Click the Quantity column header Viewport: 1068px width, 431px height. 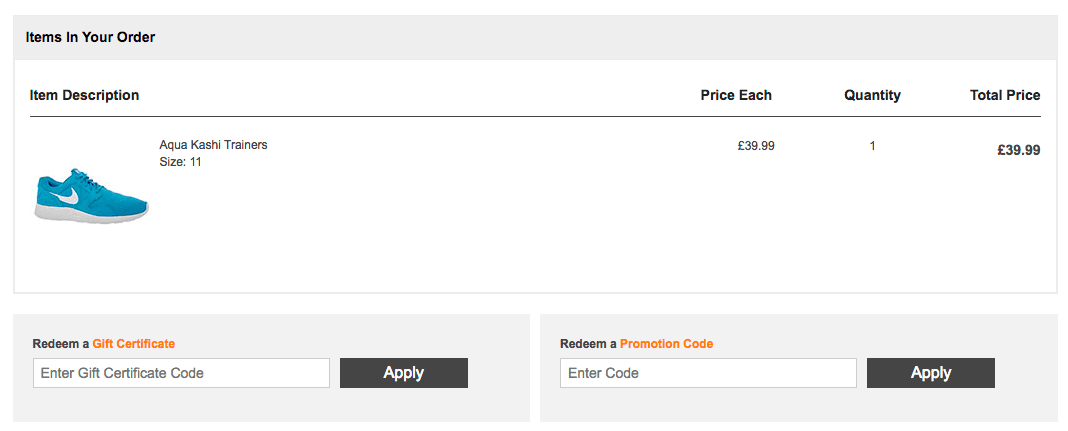point(872,96)
